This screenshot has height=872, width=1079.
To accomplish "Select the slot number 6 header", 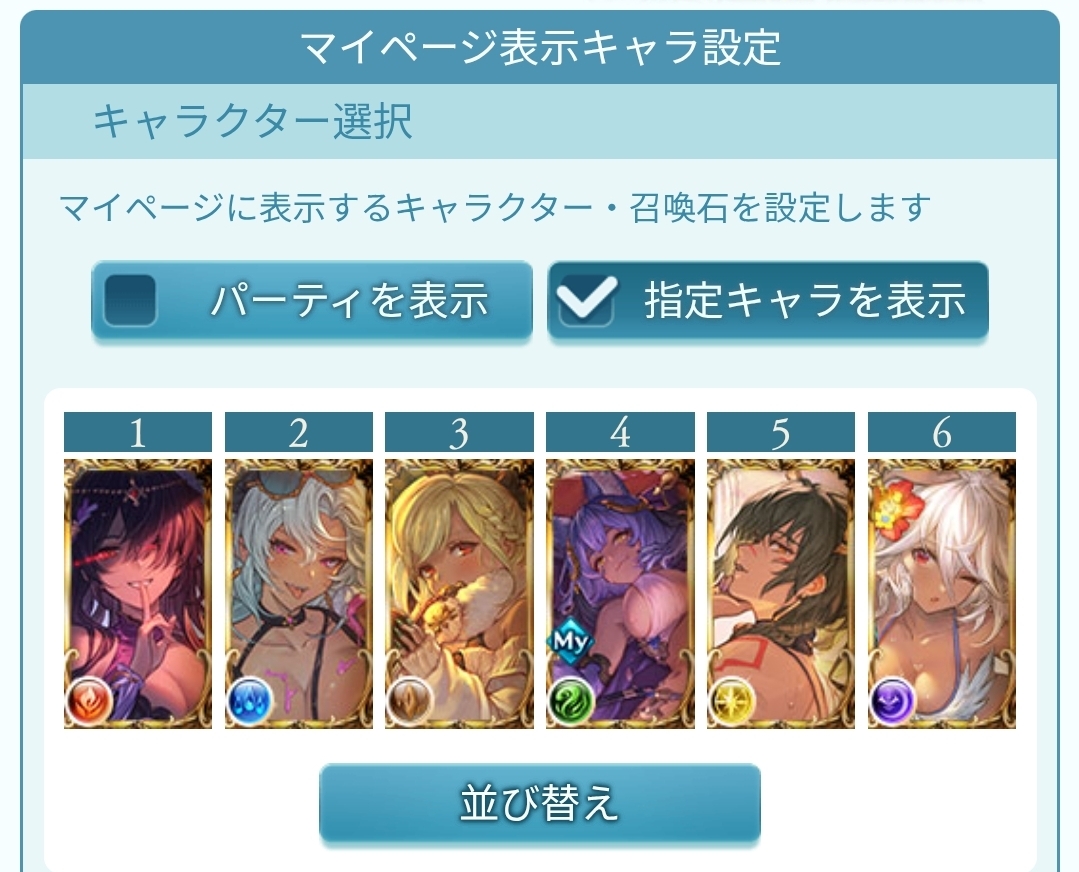I will [942, 432].
